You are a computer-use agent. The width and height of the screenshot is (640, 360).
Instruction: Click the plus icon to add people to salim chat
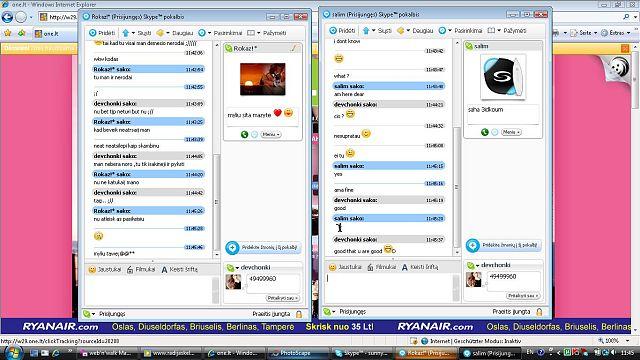point(472,245)
